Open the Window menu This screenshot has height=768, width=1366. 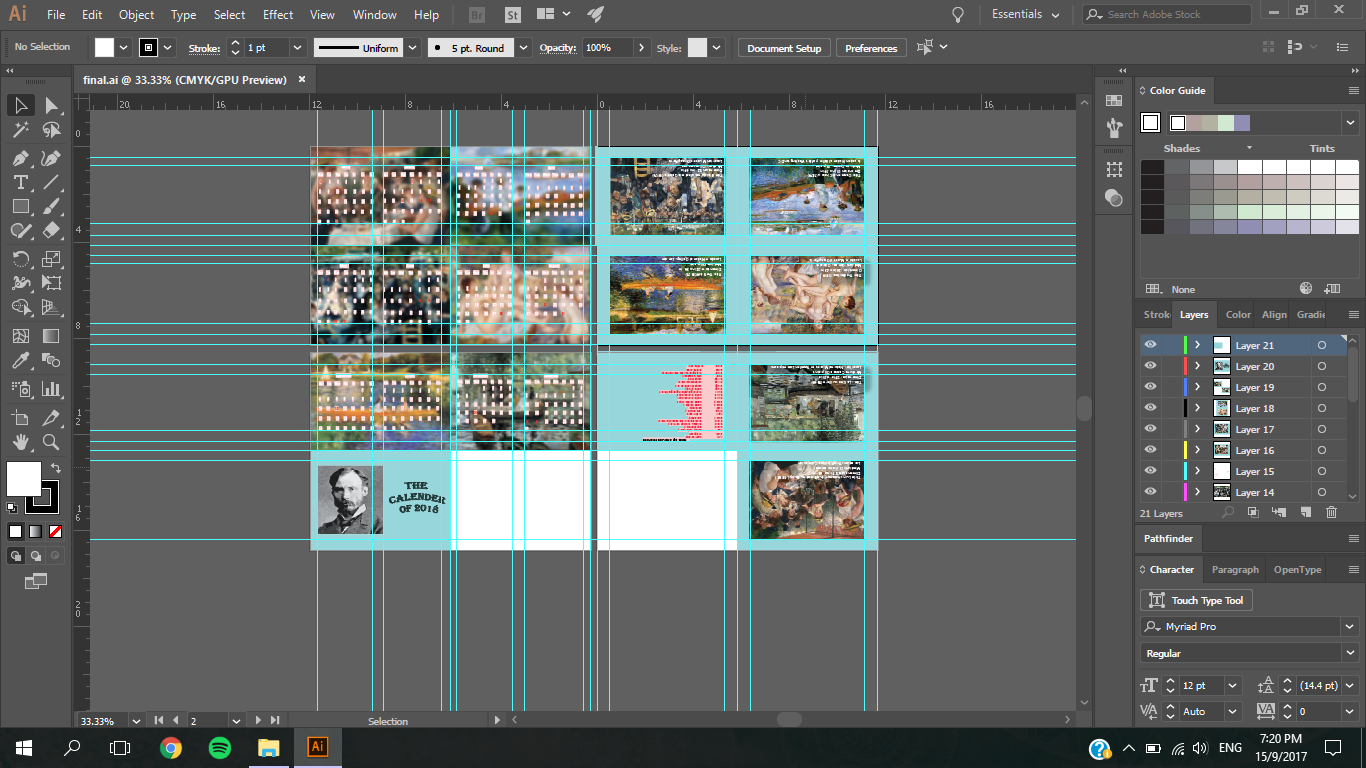(x=375, y=15)
